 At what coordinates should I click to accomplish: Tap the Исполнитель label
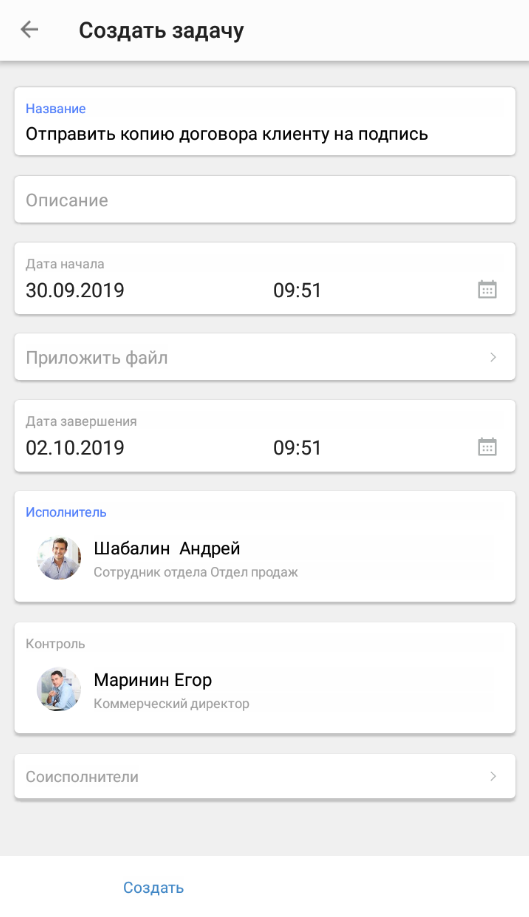pos(66,512)
